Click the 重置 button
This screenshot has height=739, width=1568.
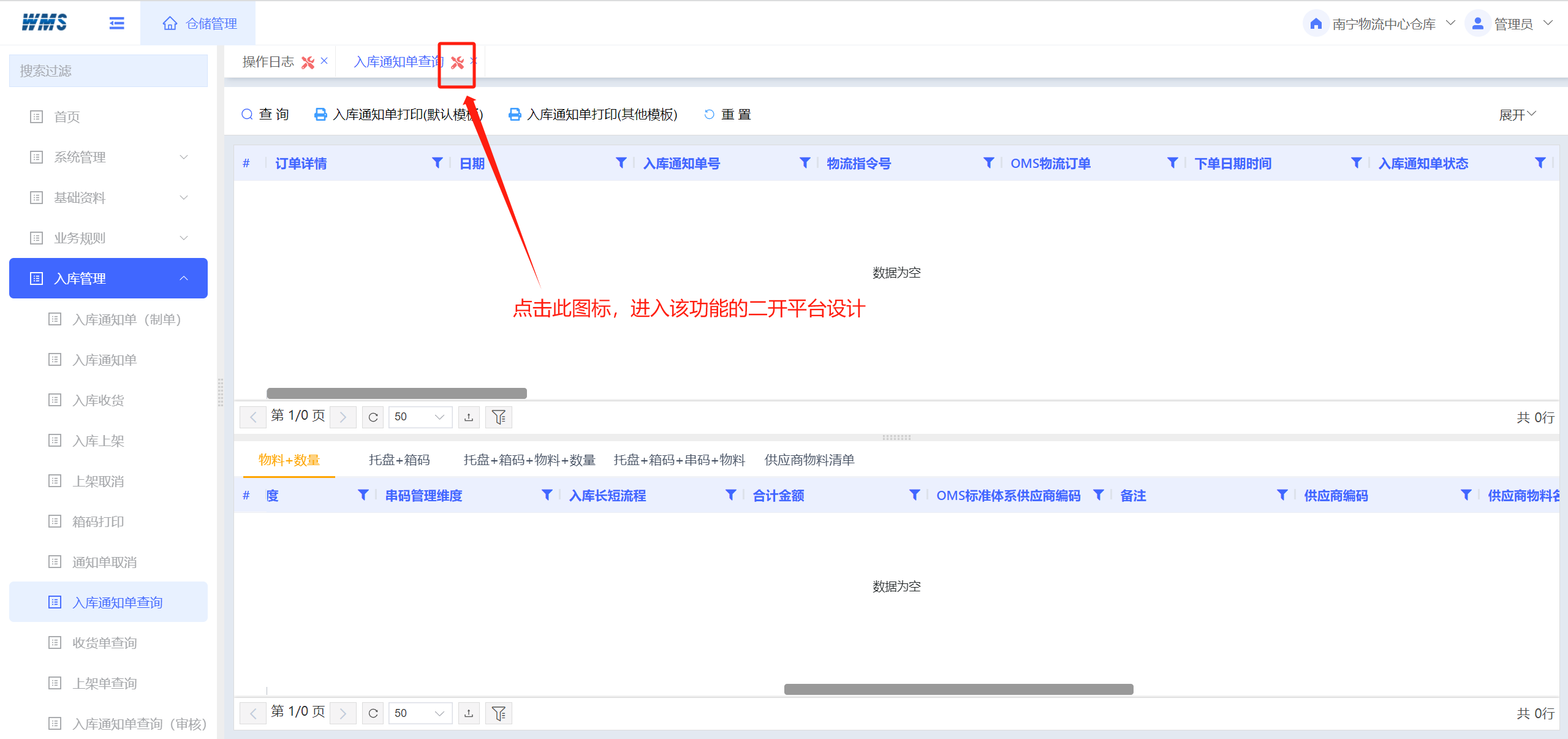coord(727,115)
